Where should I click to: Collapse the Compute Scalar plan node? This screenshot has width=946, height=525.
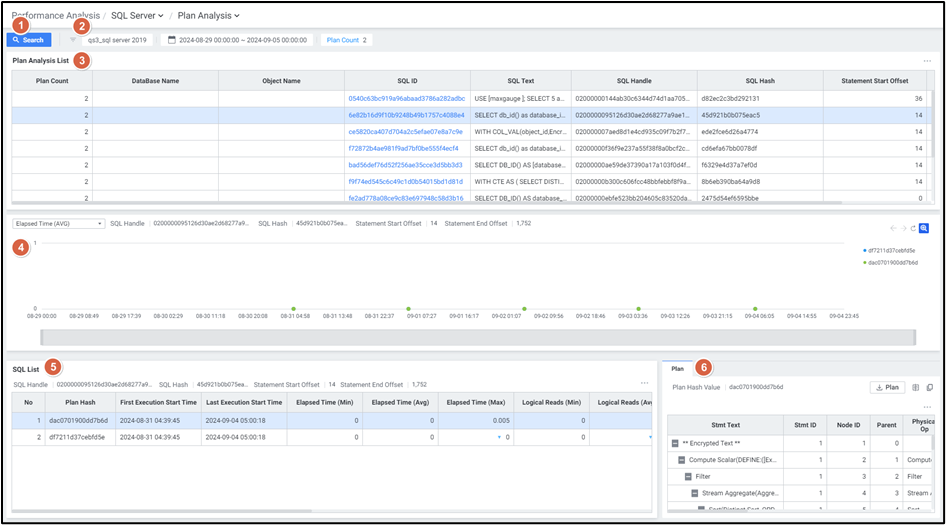(x=682, y=459)
